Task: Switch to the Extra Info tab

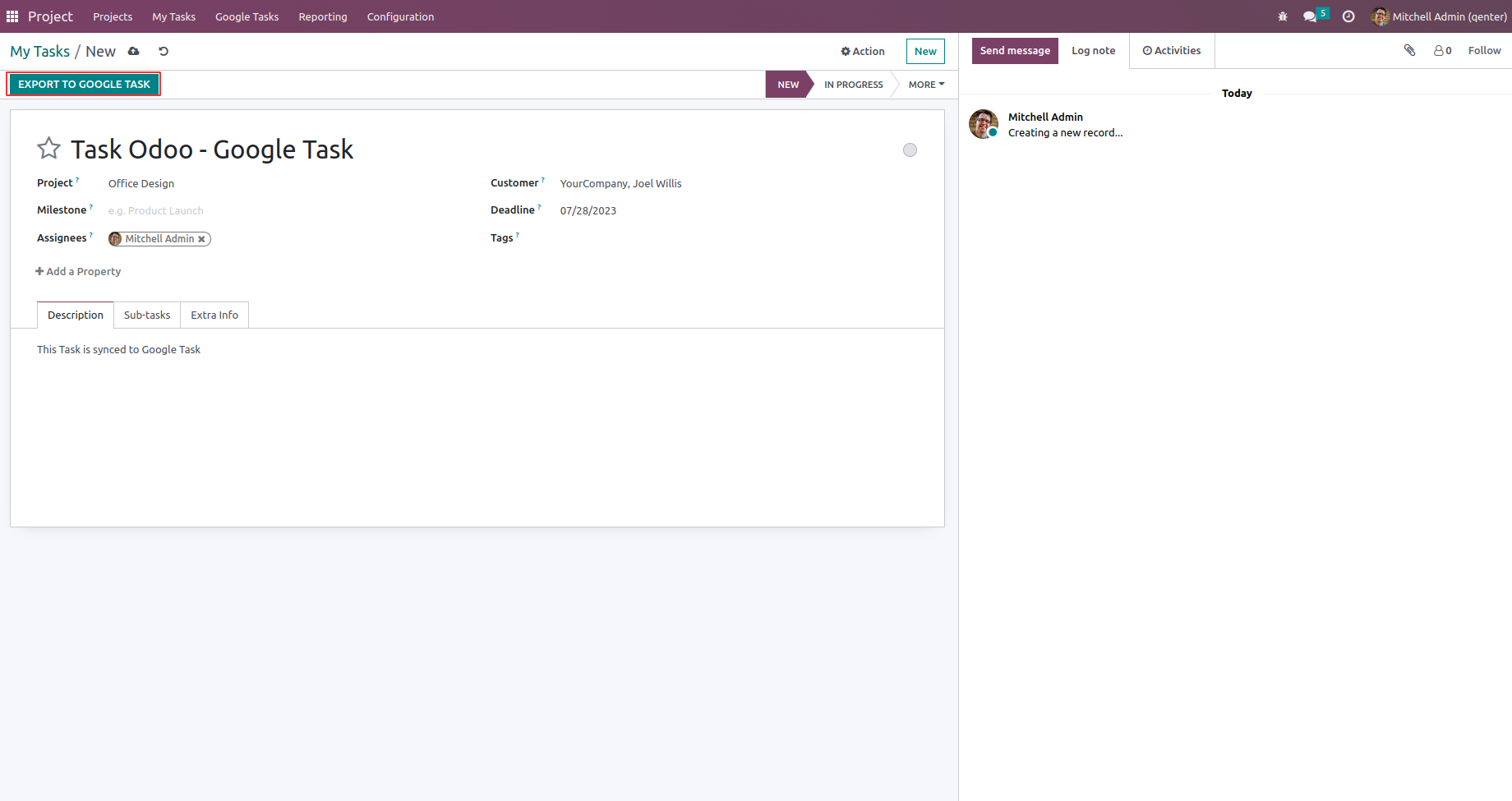Action: click(214, 315)
